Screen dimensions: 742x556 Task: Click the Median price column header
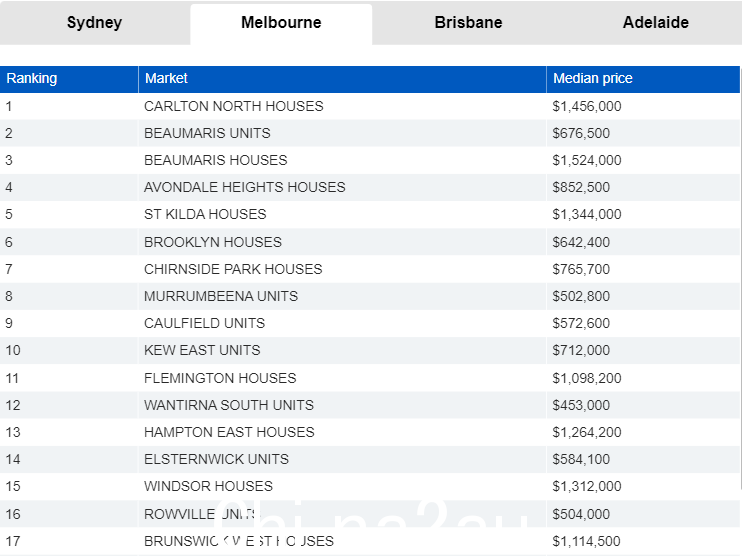point(643,79)
